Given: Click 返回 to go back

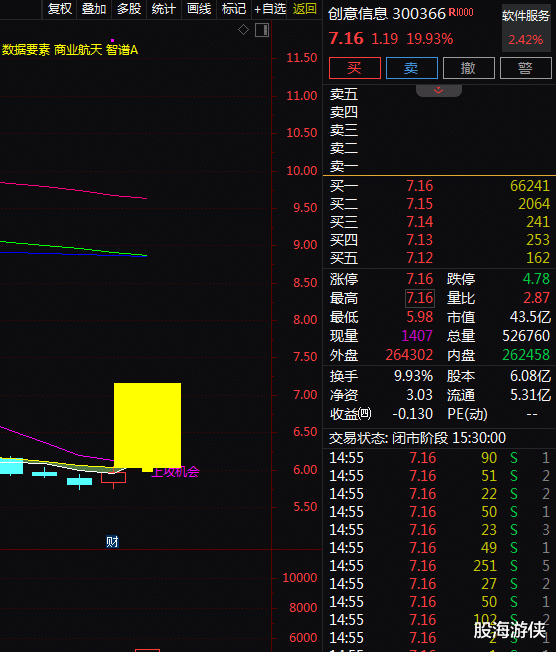Looking at the screenshot, I should [x=304, y=9].
